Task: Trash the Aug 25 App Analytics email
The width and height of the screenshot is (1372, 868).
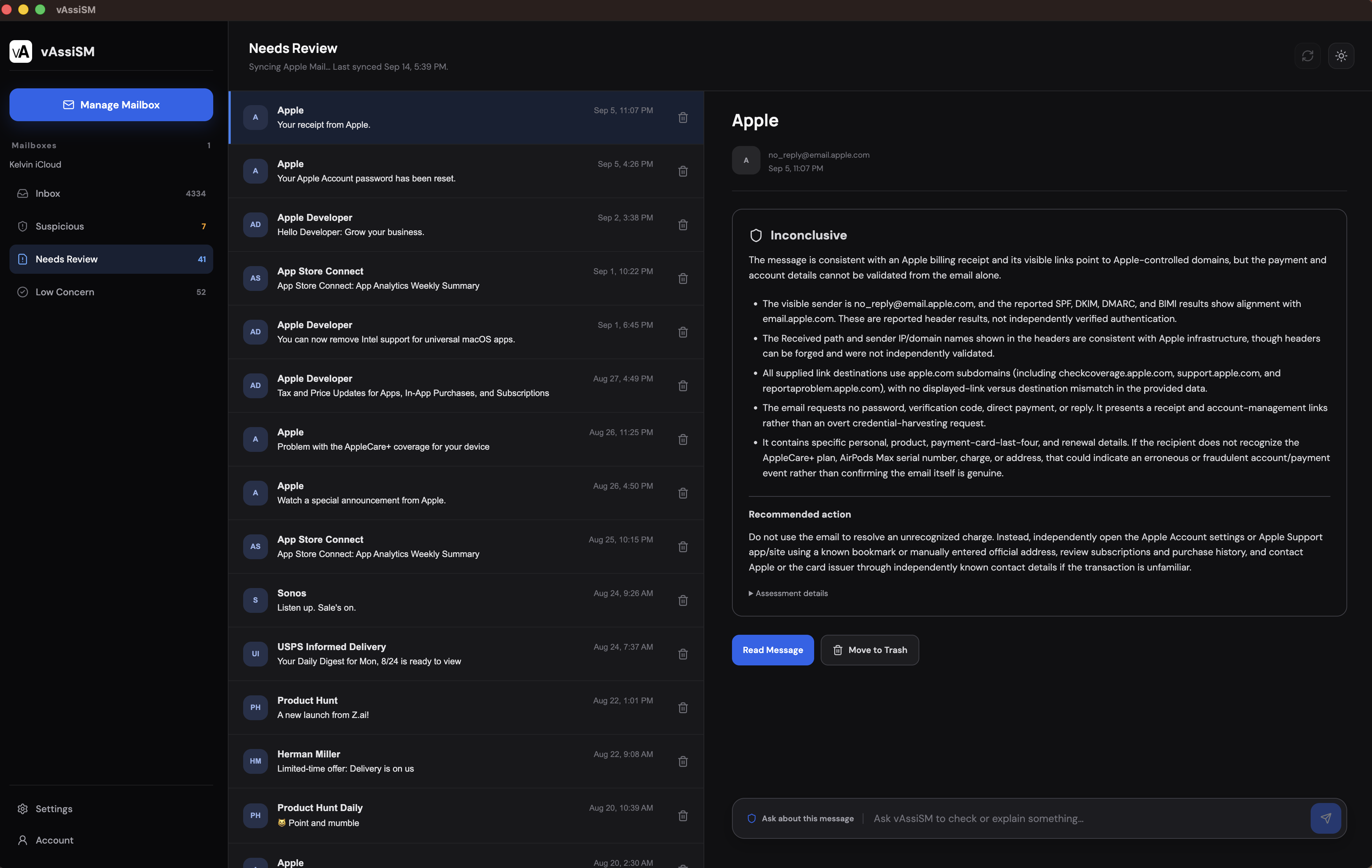Action: pyautogui.click(x=683, y=546)
